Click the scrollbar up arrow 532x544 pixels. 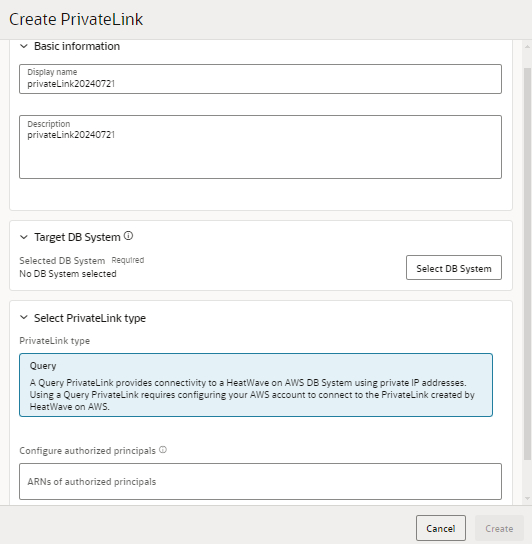527,46
